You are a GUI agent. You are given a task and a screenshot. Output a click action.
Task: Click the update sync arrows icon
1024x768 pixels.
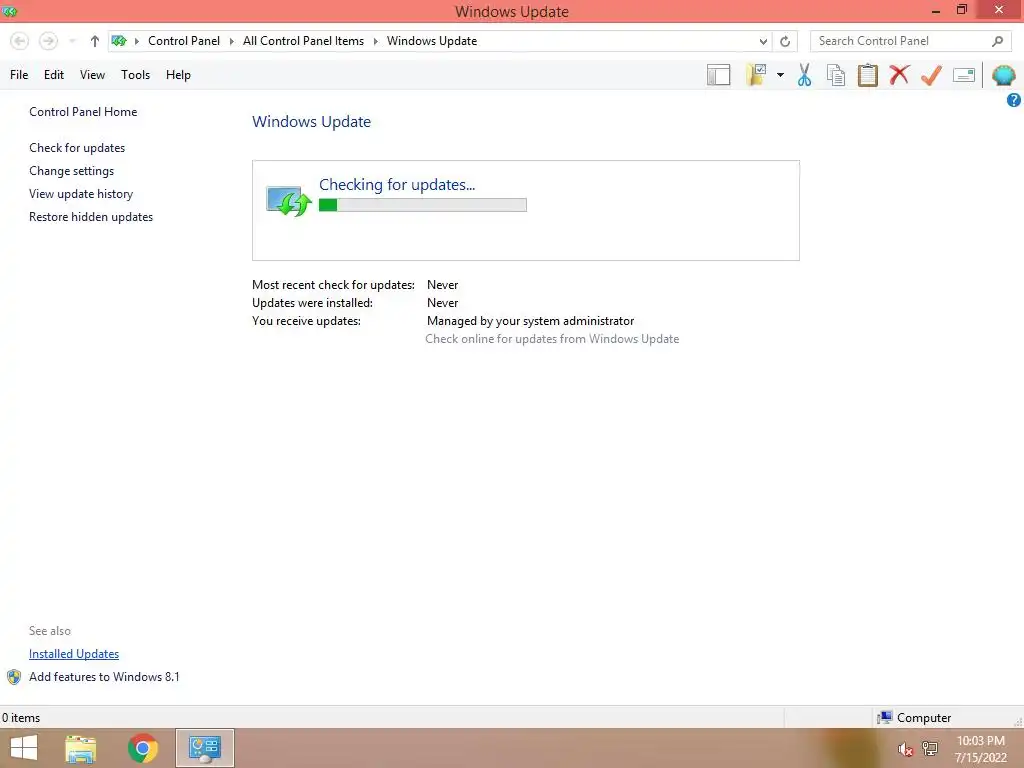click(288, 200)
